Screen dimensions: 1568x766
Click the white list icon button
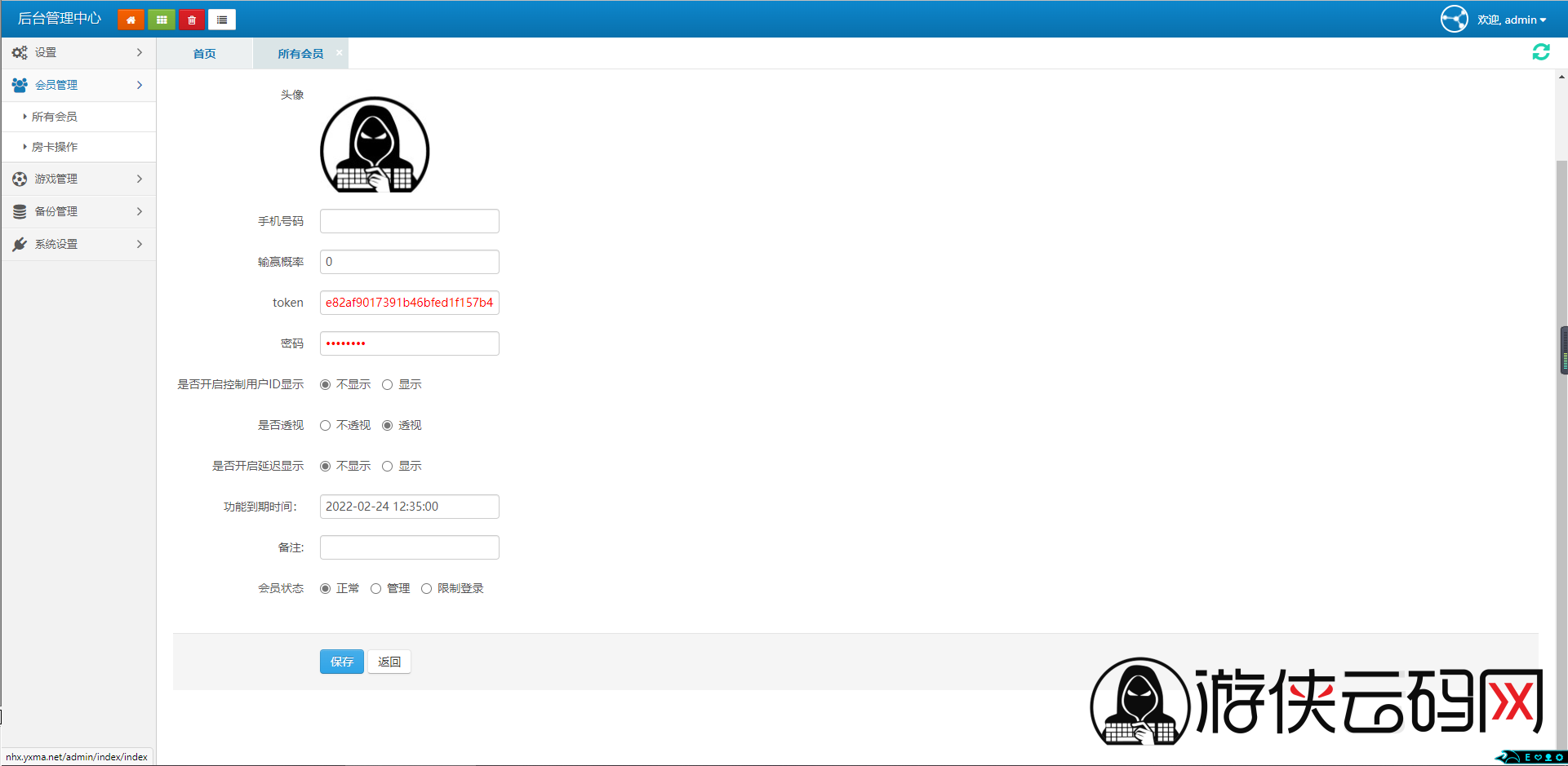(x=222, y=20)
